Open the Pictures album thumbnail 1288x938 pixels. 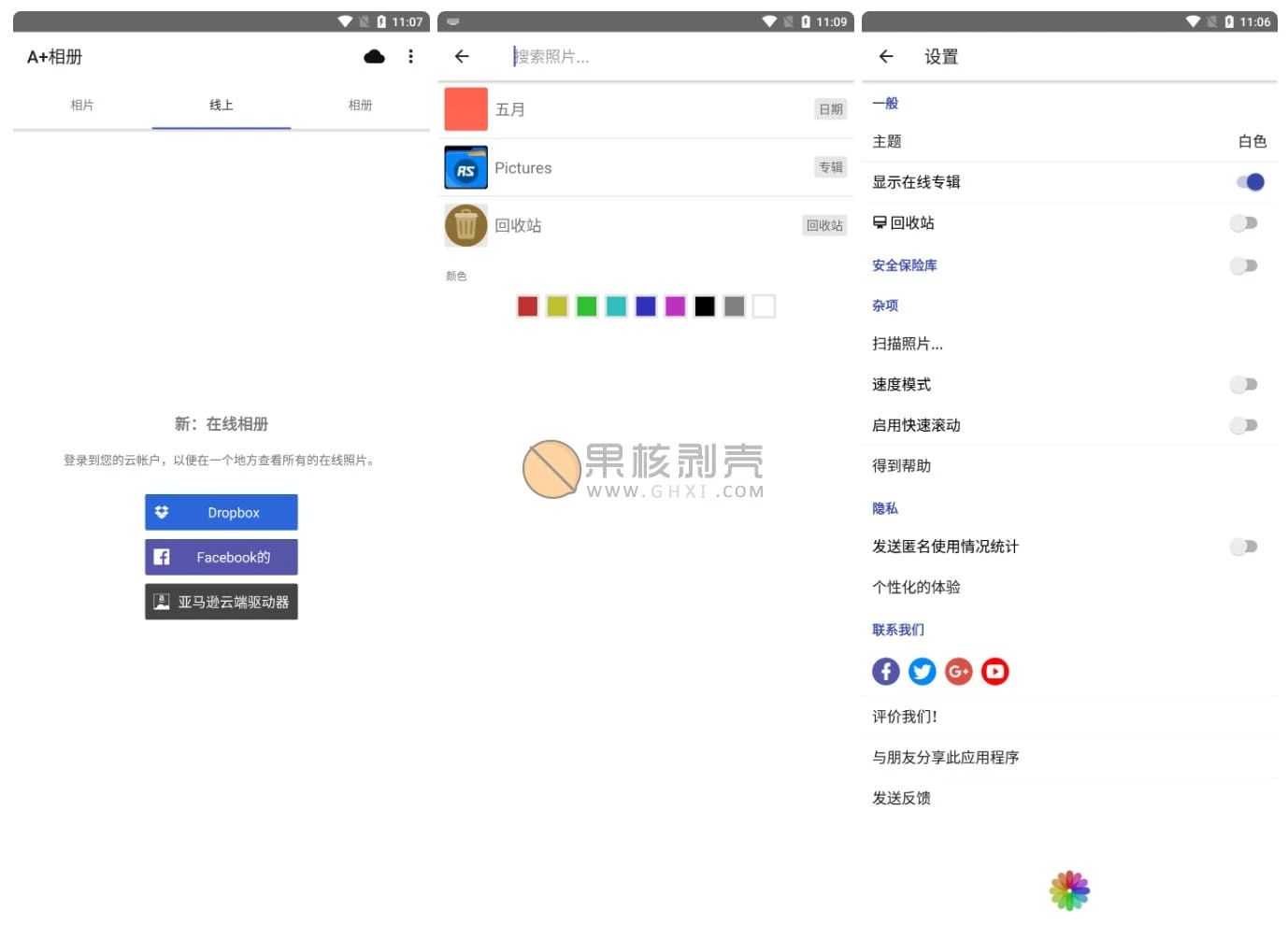pyautogui.click(x=465, y=167)
